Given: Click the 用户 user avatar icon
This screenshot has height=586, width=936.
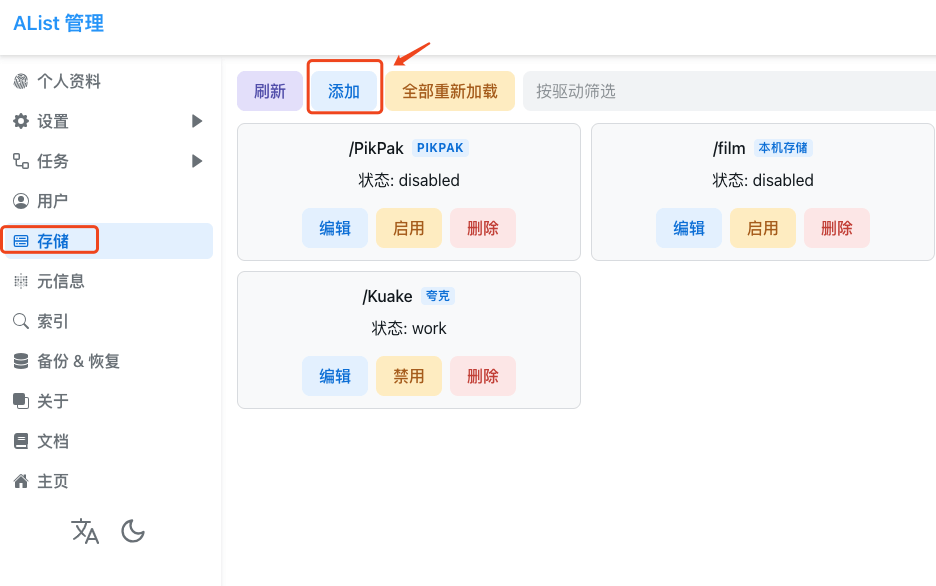Looking at the screenshot, I should [21, 201].
